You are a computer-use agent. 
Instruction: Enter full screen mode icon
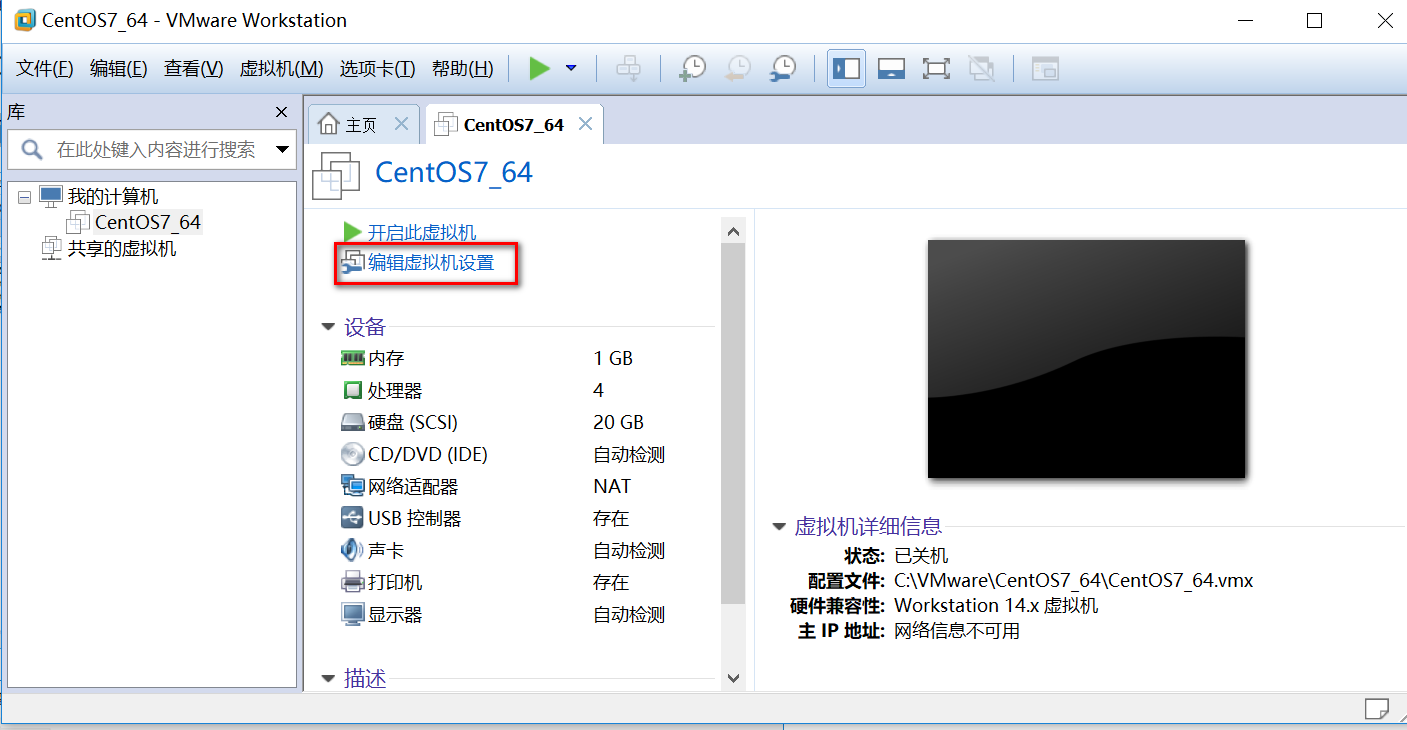click(x=936, y=68)
